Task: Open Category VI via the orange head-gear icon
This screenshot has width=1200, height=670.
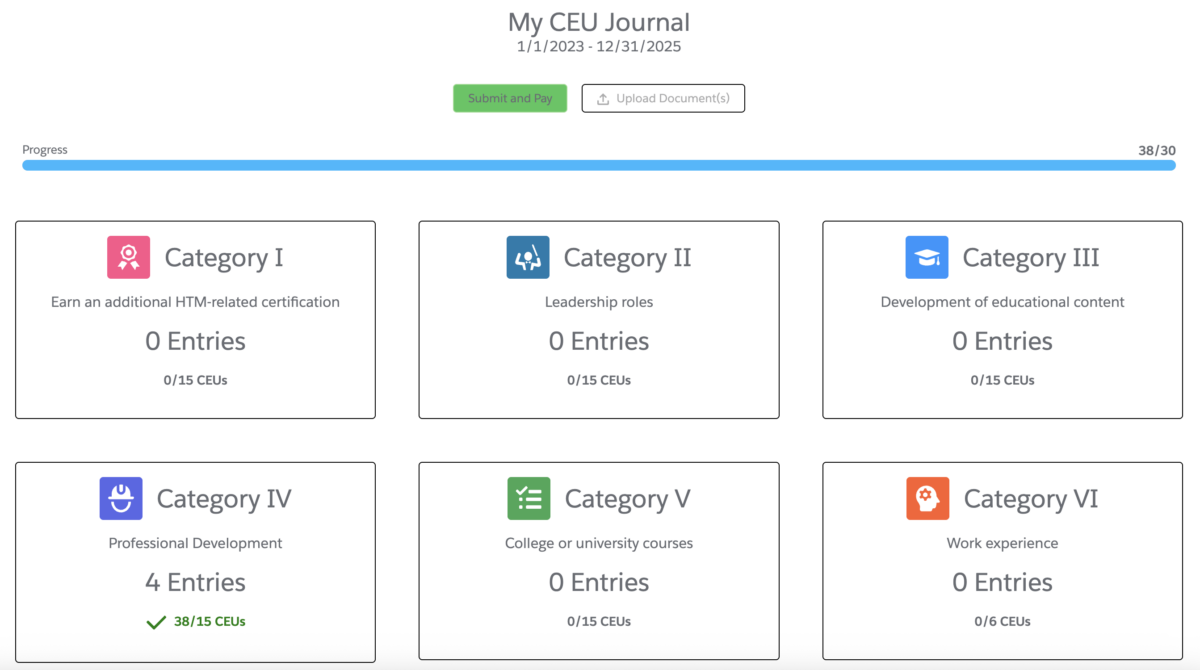Action: point(927,498)
